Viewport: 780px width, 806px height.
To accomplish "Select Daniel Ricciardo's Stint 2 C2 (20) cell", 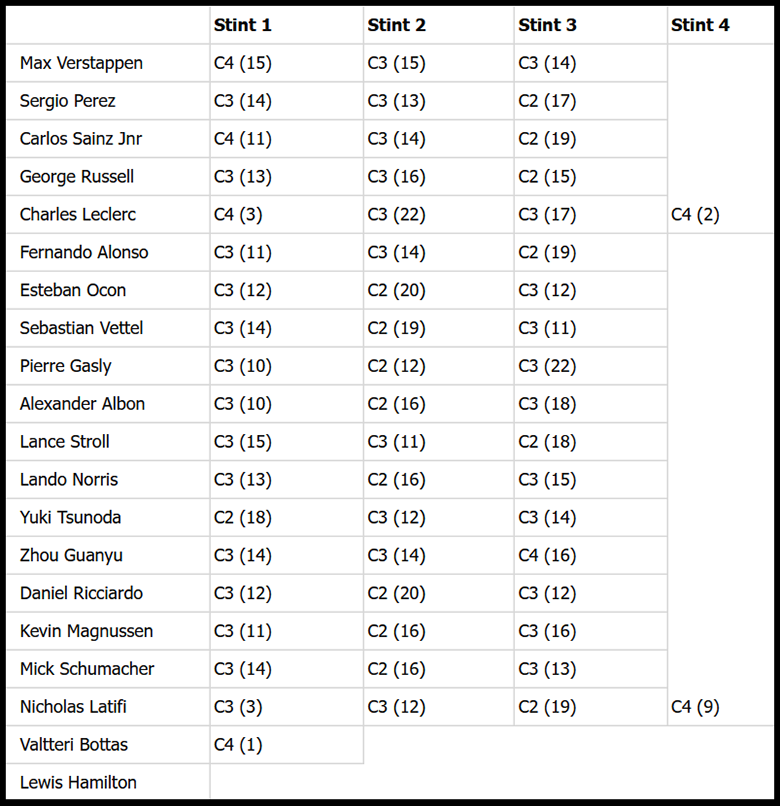I will click(x=439, y=593).
